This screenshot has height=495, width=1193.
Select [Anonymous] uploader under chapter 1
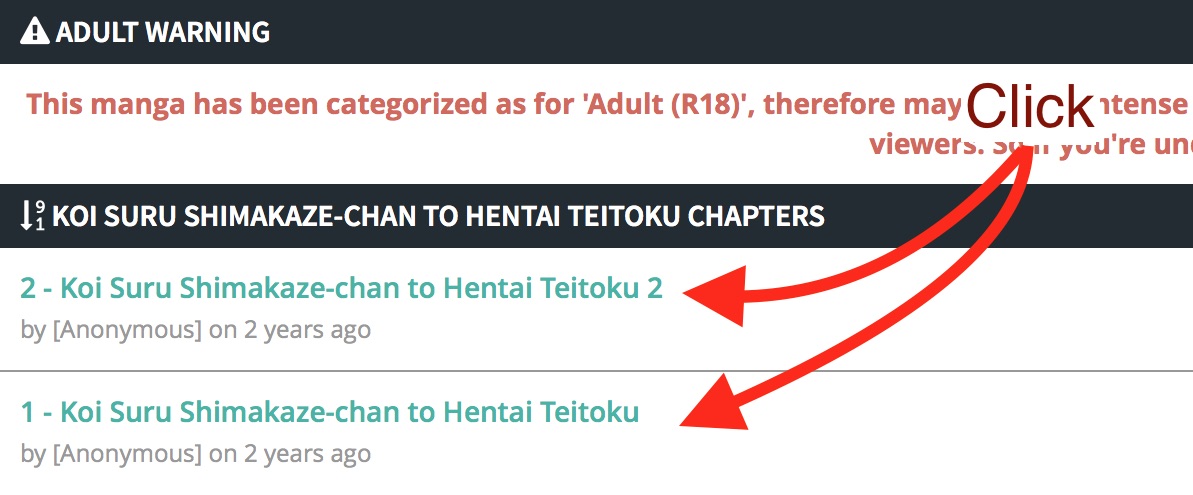(127, 454)
